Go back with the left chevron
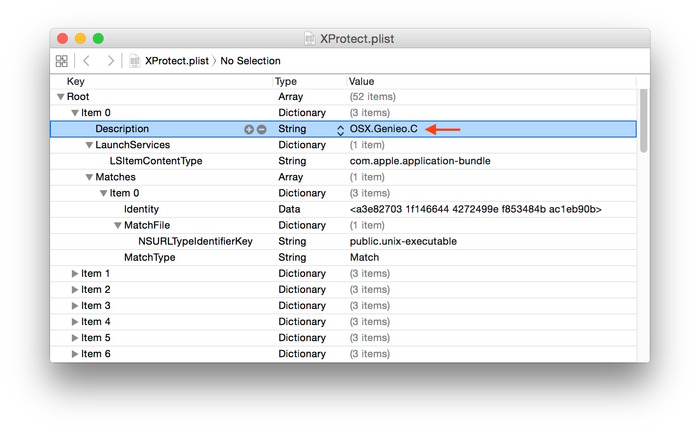This screenshot has width=700, height=434. pyautogui.click(x=87, y=61)
